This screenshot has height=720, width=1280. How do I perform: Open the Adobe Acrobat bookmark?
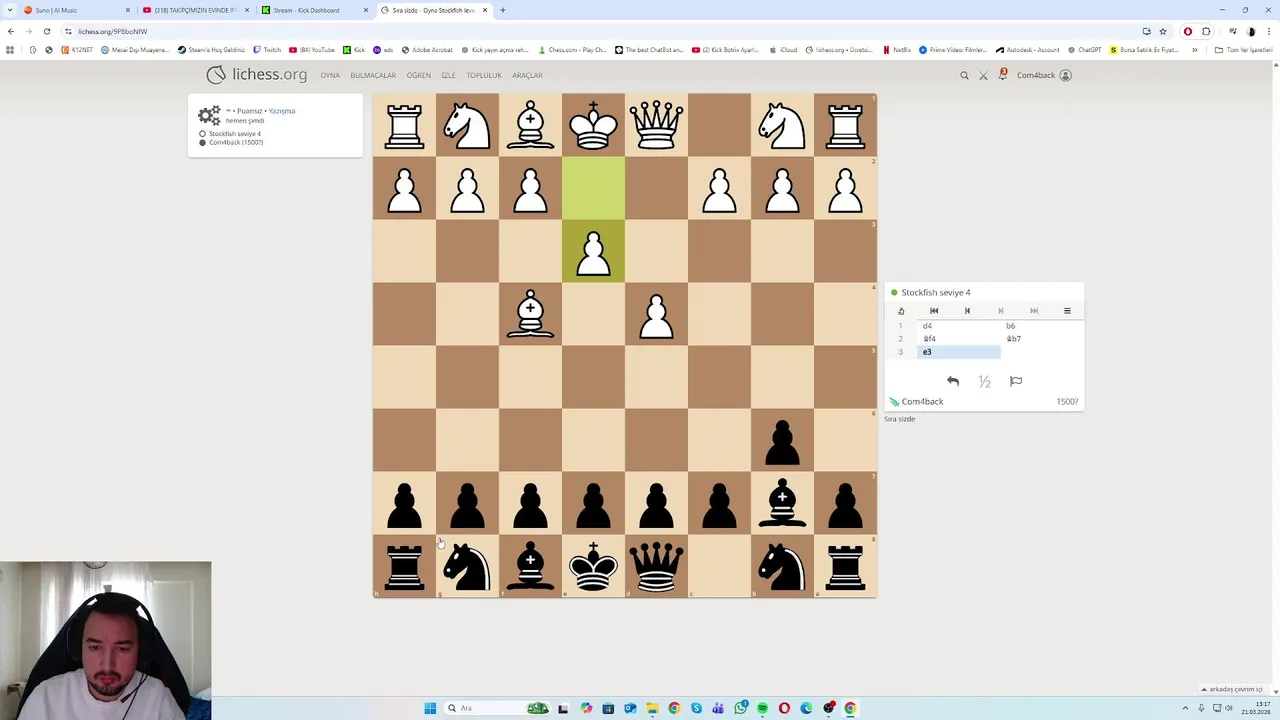tap(427, 50)
